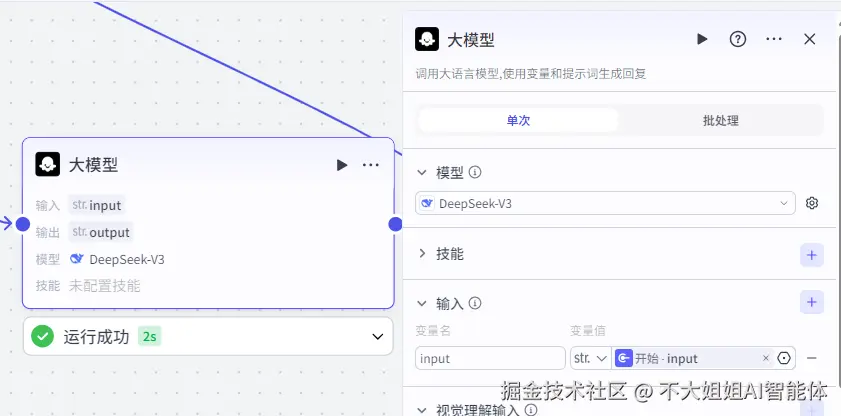Click the 大模型 title on the canvas node

(93, 165)
